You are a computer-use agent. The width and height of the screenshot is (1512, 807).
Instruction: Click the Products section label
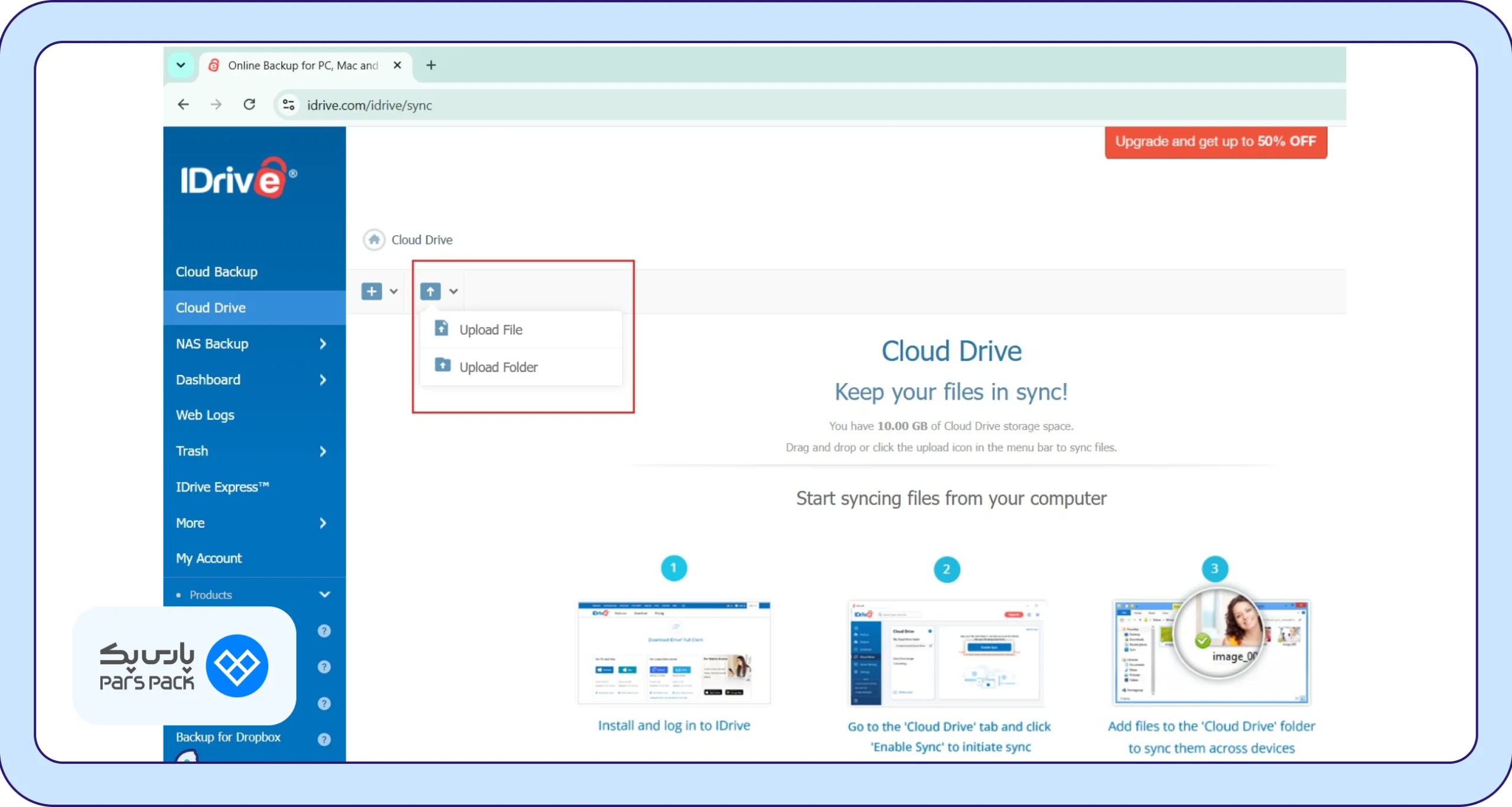point(211,595)
